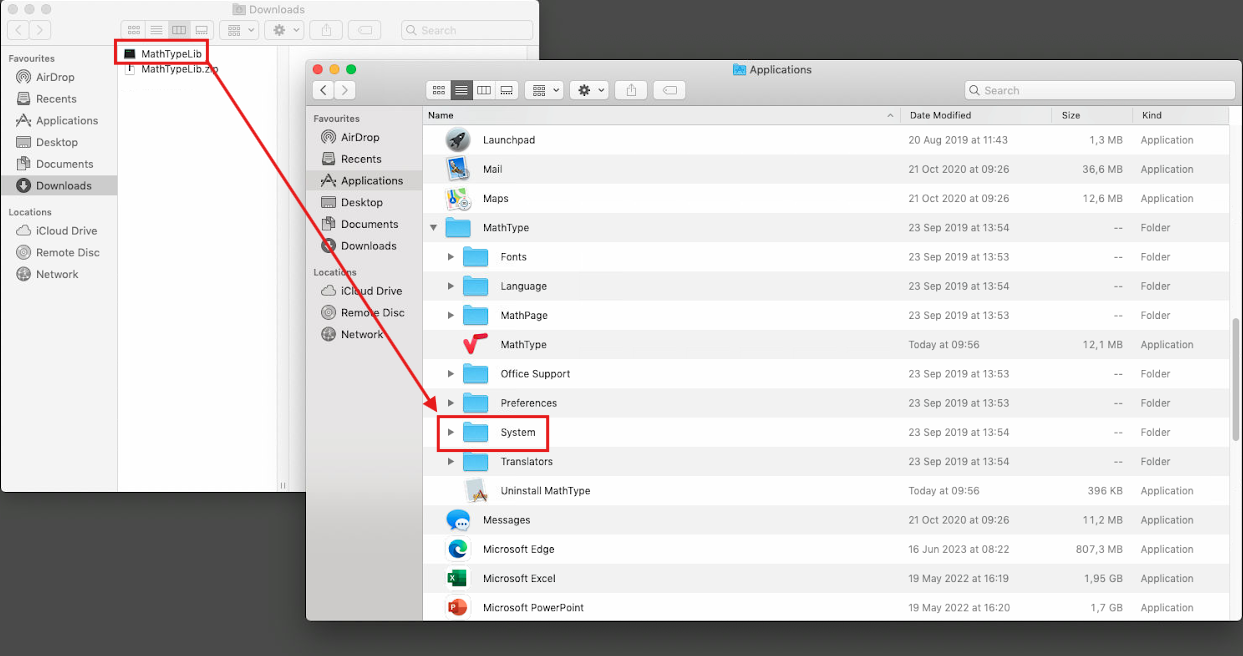Switch Downloads window to icon view
Viewport: 1243px width, 656px height.
click(133, 30)
